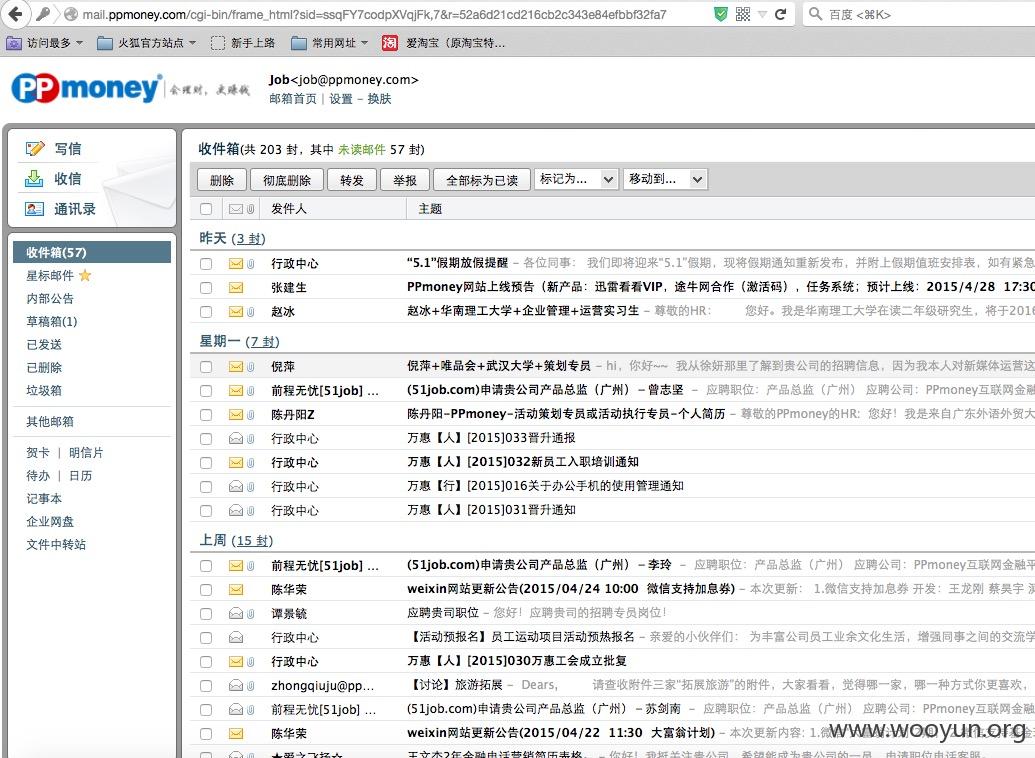Open the 移动到... dropdown

click(665, 179)
